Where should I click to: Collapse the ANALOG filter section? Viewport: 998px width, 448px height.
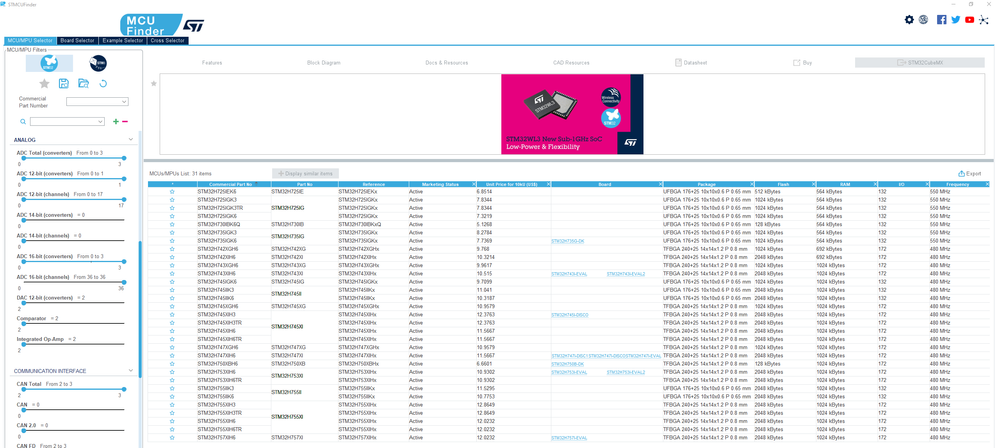coord(130,139)
